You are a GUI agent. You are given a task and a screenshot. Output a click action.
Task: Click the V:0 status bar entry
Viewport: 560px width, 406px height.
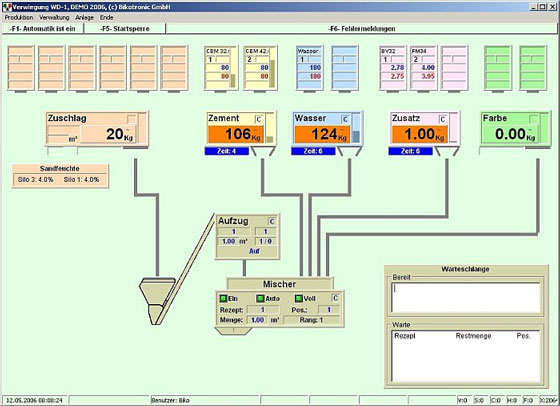462,400
